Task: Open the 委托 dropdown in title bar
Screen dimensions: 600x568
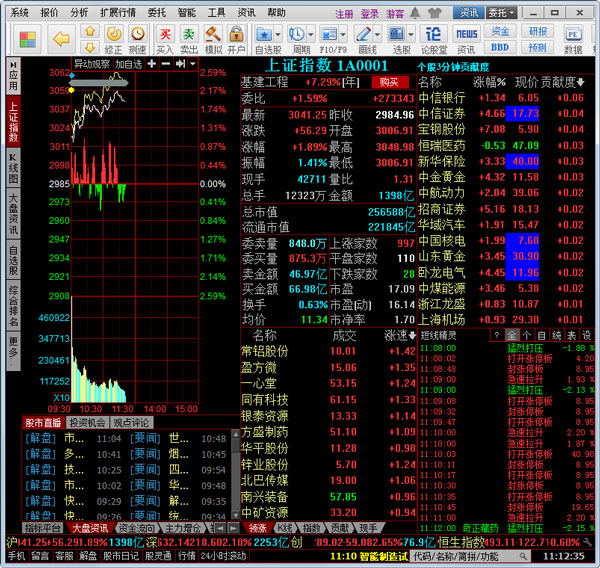Action: tap(502, 13)
